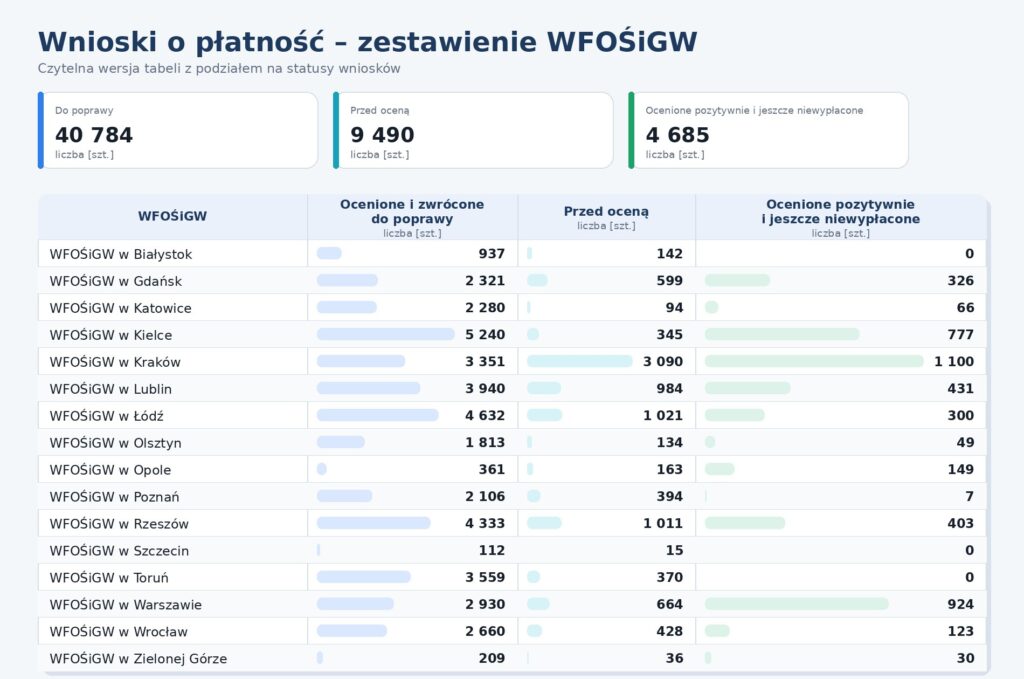Click value 984 in Lublin row
This screenshot has width=1024, height=679.
(669, 388)
